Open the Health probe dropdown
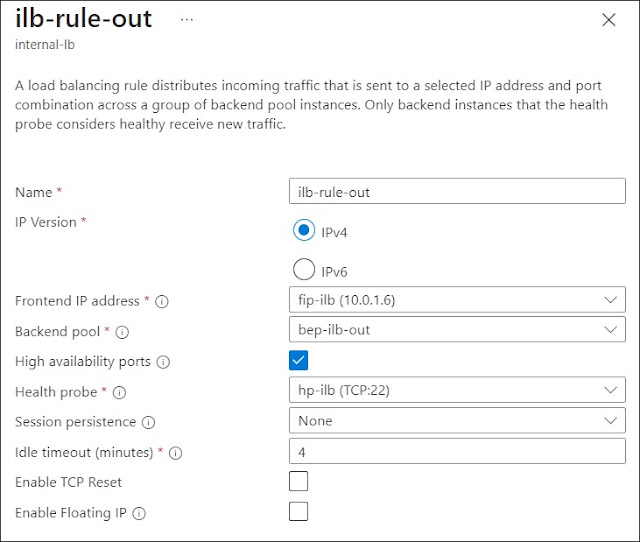This screenshot has height=542, width=640. coord(456,390)
